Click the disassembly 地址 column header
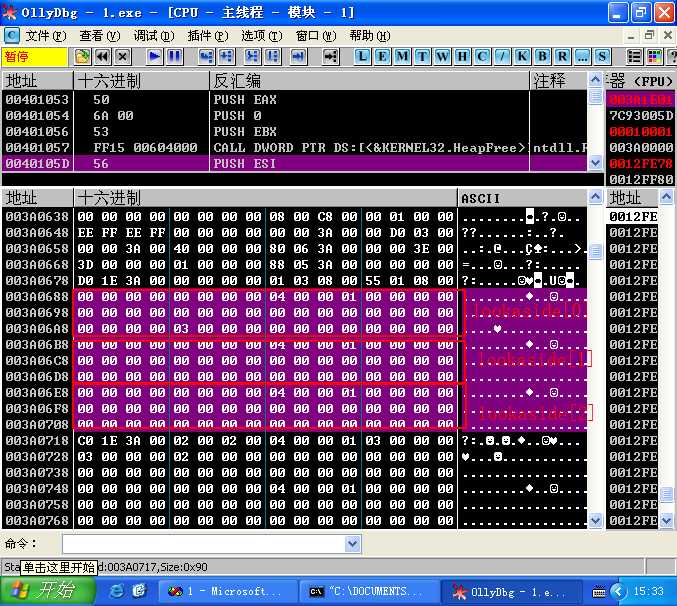The width and height of the screenshot is (677, 606). [x=38, y=81]
